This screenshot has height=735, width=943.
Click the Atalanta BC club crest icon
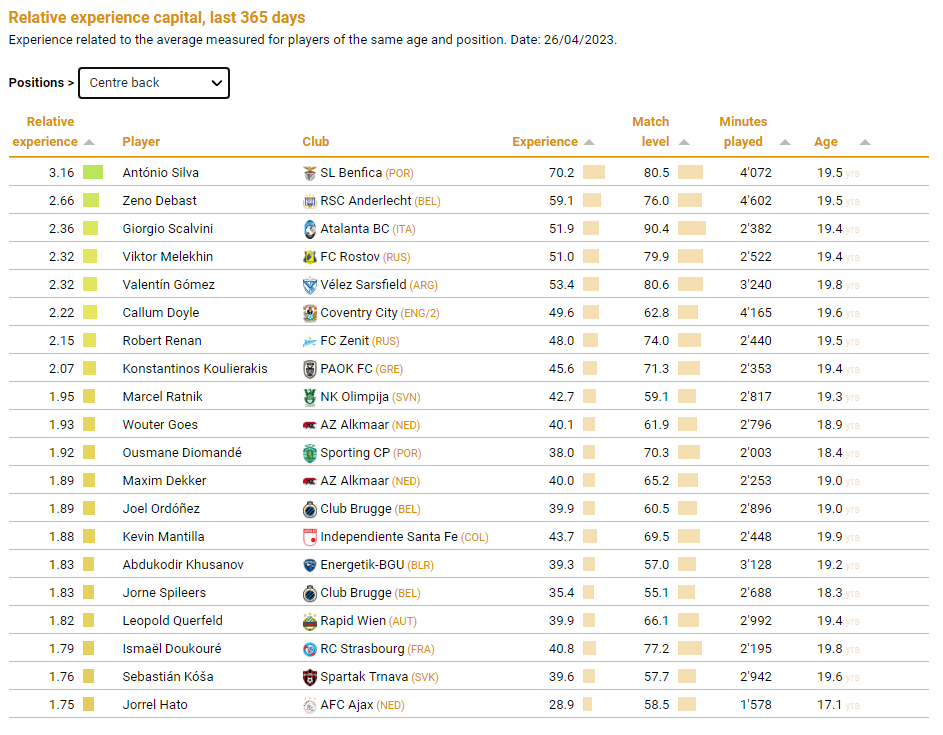[309, 229]
